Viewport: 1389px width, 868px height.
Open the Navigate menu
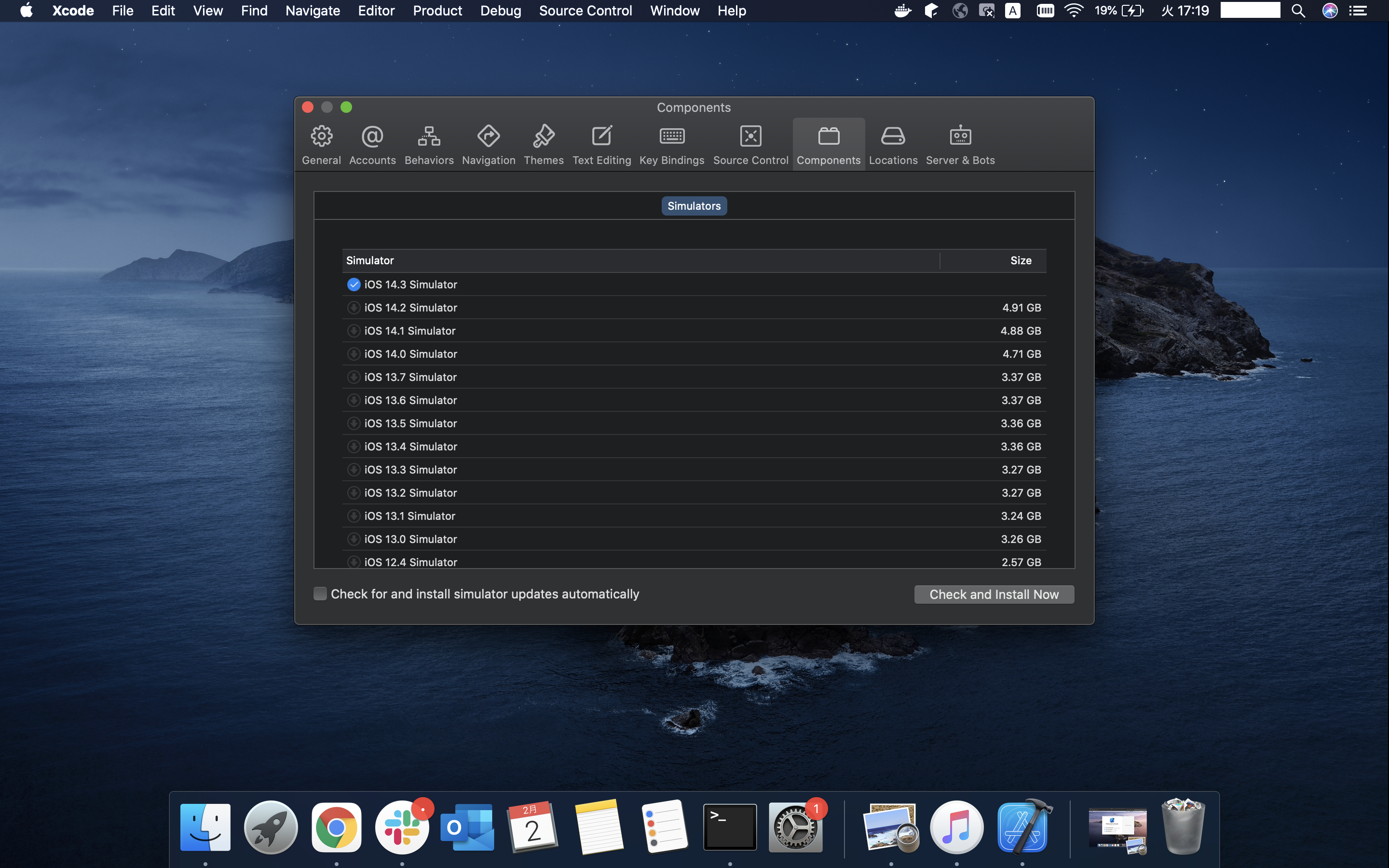(312, 10)
